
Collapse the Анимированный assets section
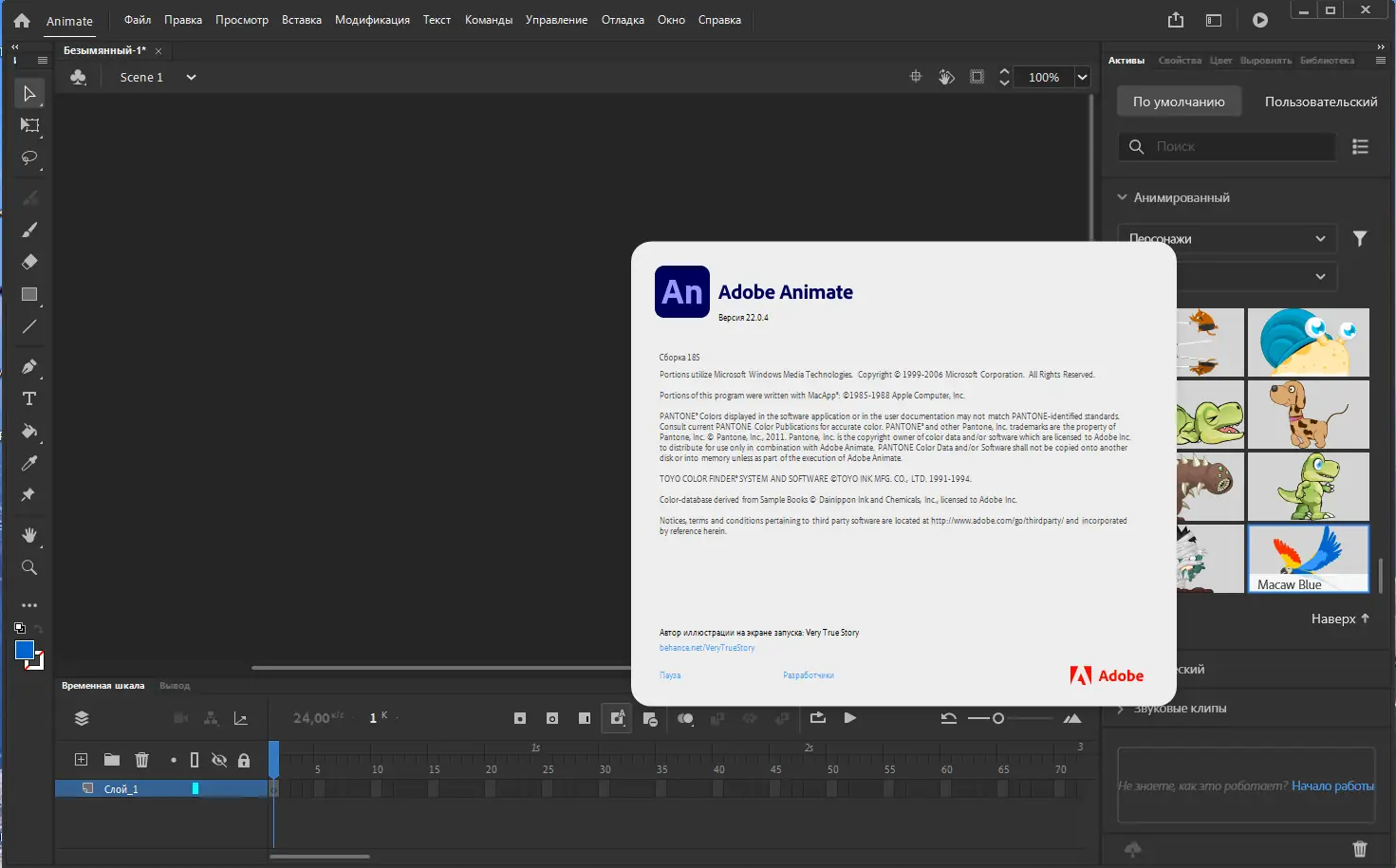click(x=1121, y=196)
